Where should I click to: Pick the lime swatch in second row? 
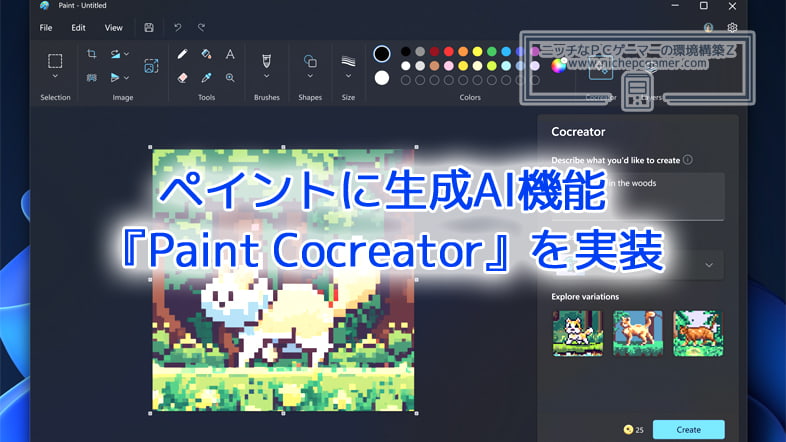point(492,66)
